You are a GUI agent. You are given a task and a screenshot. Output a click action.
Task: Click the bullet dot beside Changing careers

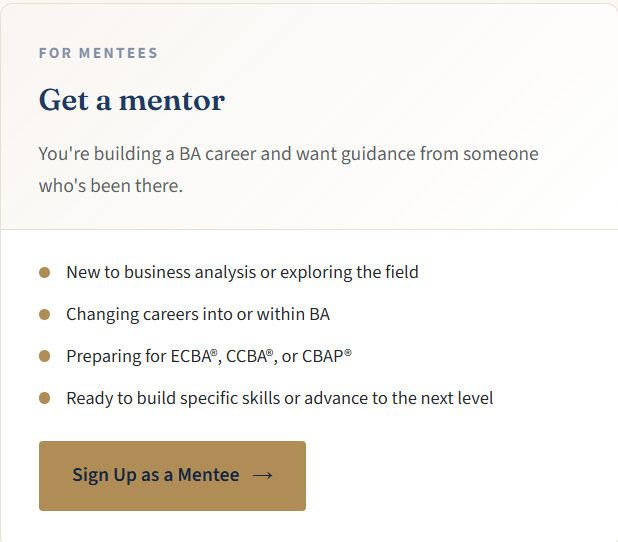45,315
